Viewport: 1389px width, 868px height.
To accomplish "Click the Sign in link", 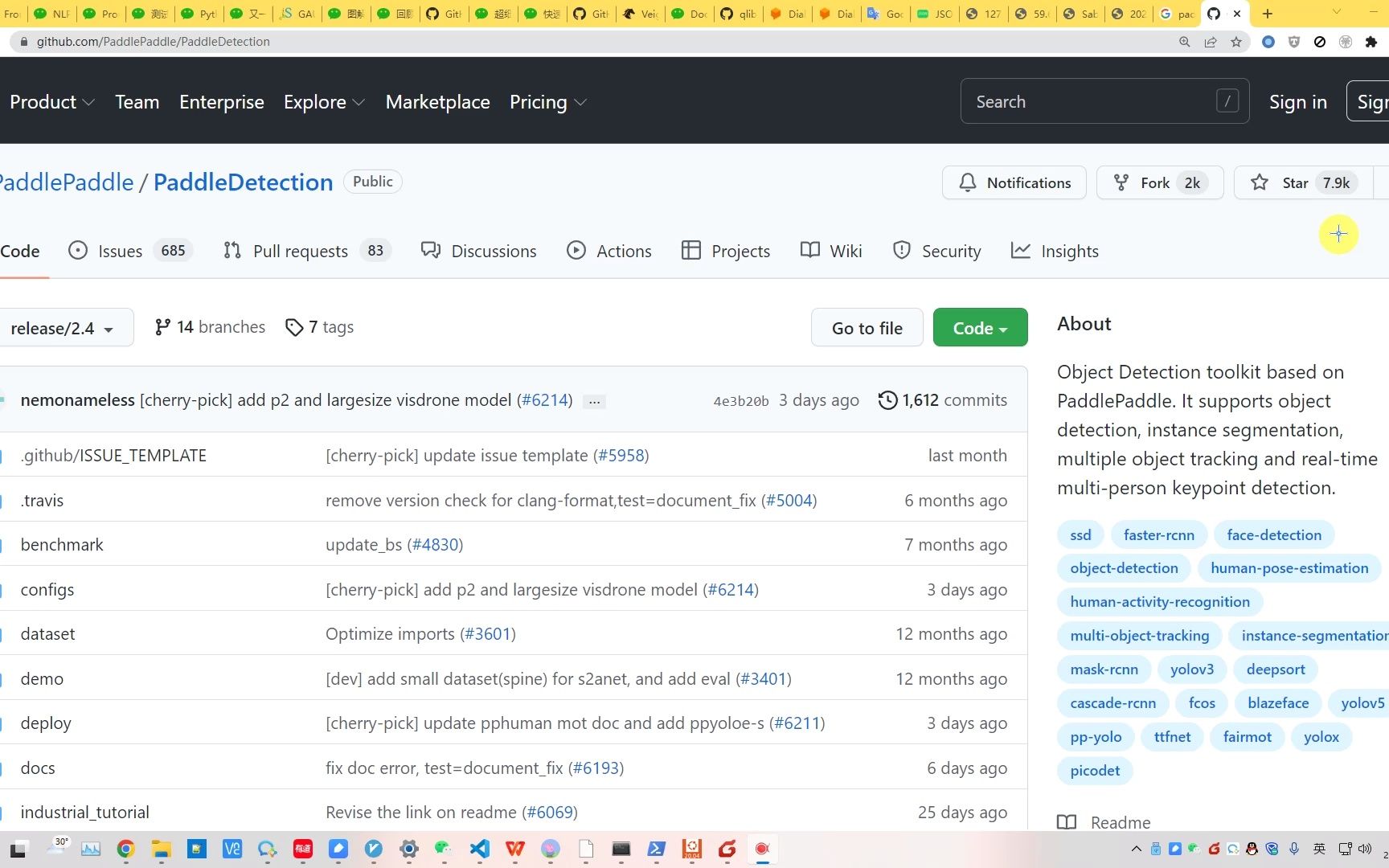I will click(1298, 102).
